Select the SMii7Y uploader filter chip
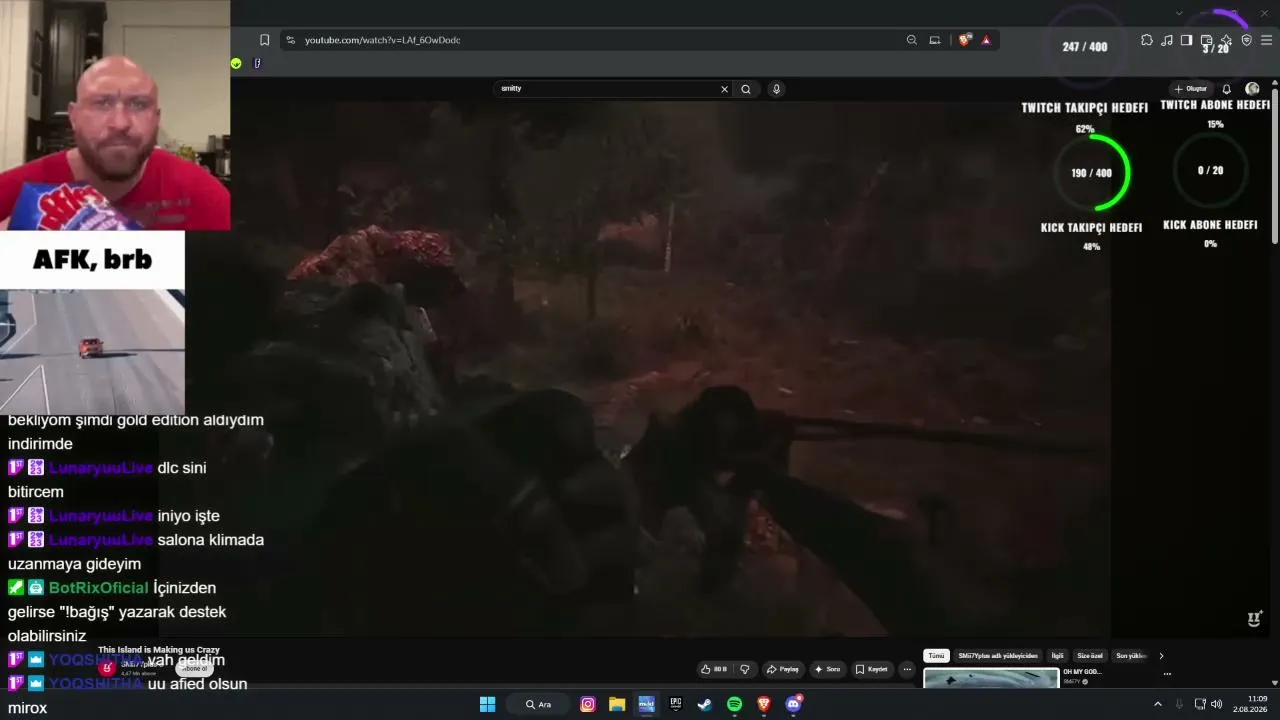The image size is (1280, 720). [x=998, y=656]
